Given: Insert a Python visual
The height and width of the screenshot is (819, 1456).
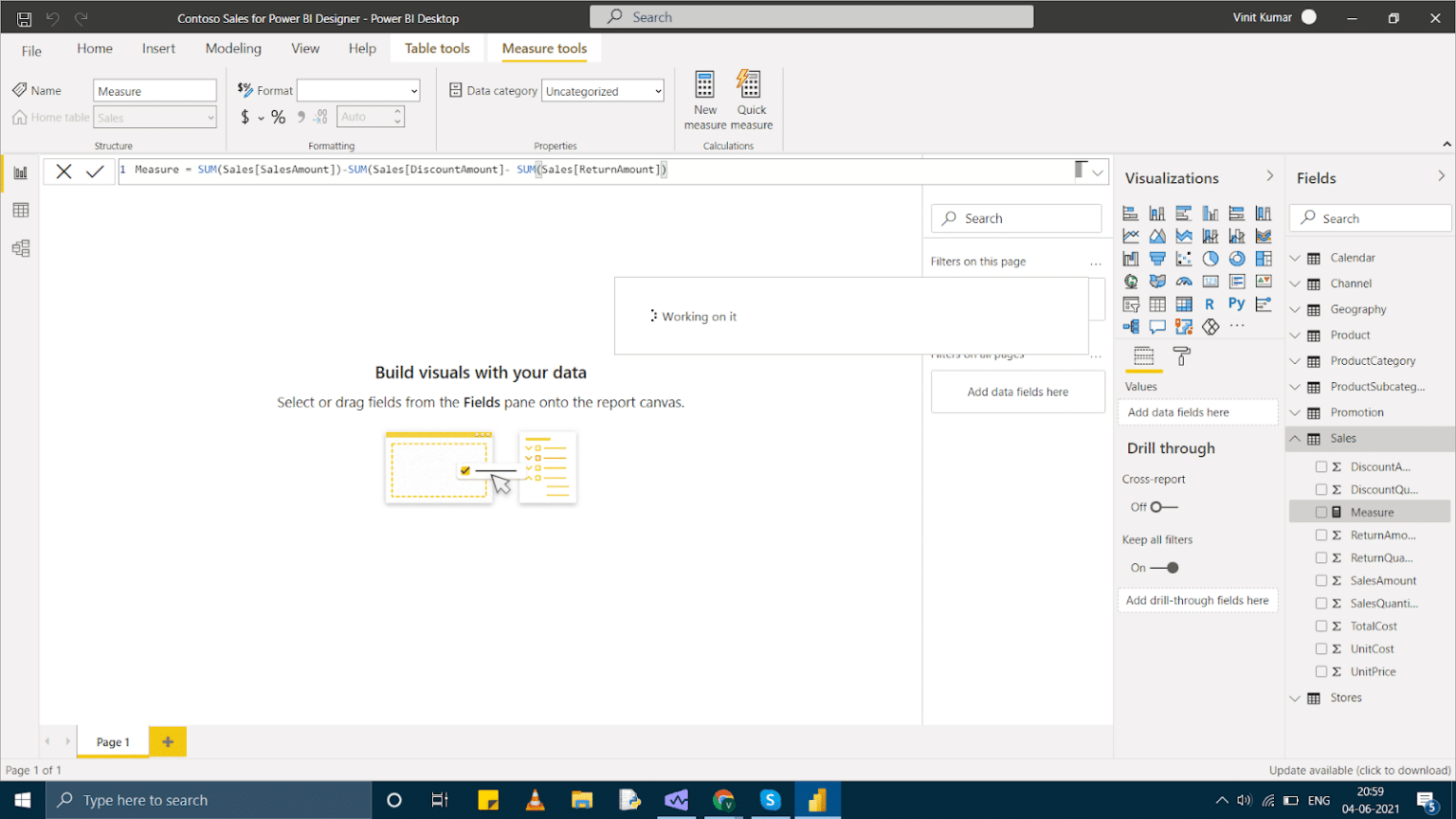Looking at the screenshot, I should 1236,303.
